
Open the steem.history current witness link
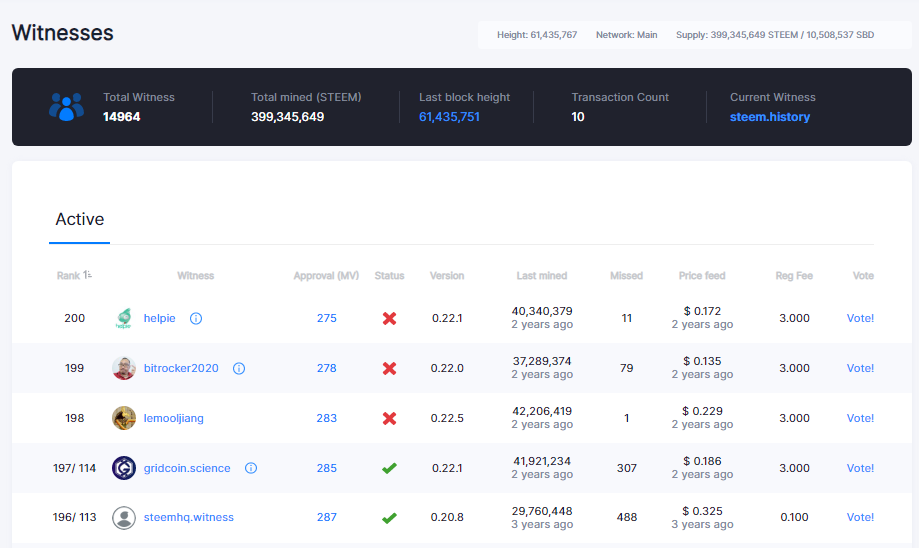pos(770,117)
